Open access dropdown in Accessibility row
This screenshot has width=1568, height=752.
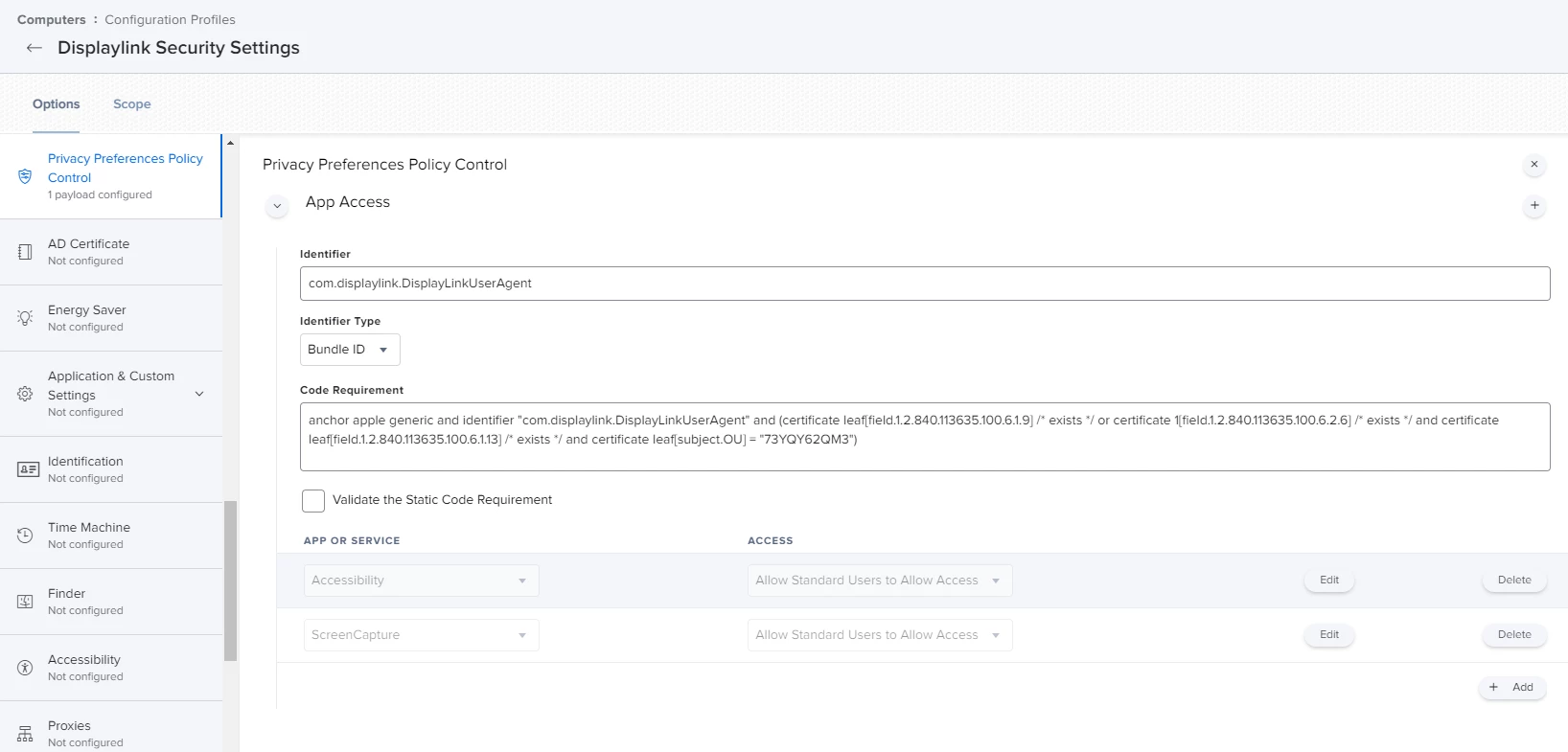click(x=880, y=581)
